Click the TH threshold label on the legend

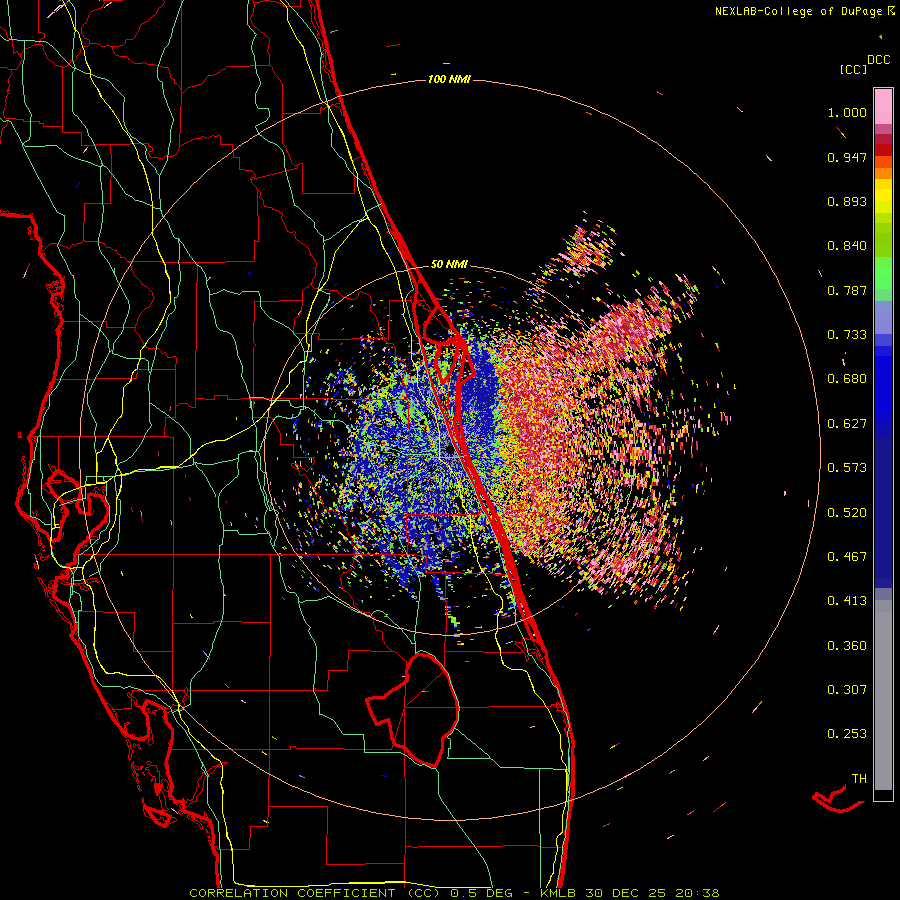(859, 779)
